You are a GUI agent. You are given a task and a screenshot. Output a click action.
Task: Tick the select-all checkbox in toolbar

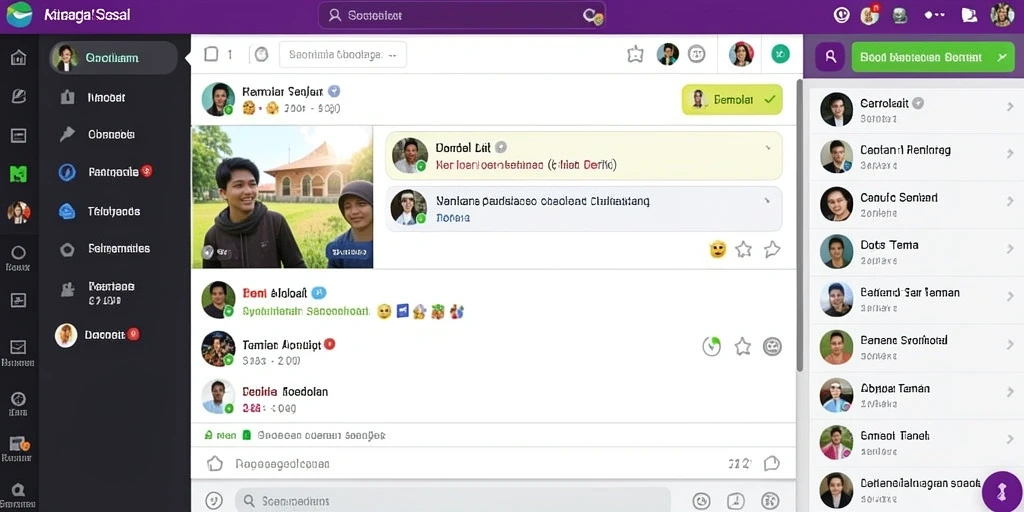pos(211,54)
